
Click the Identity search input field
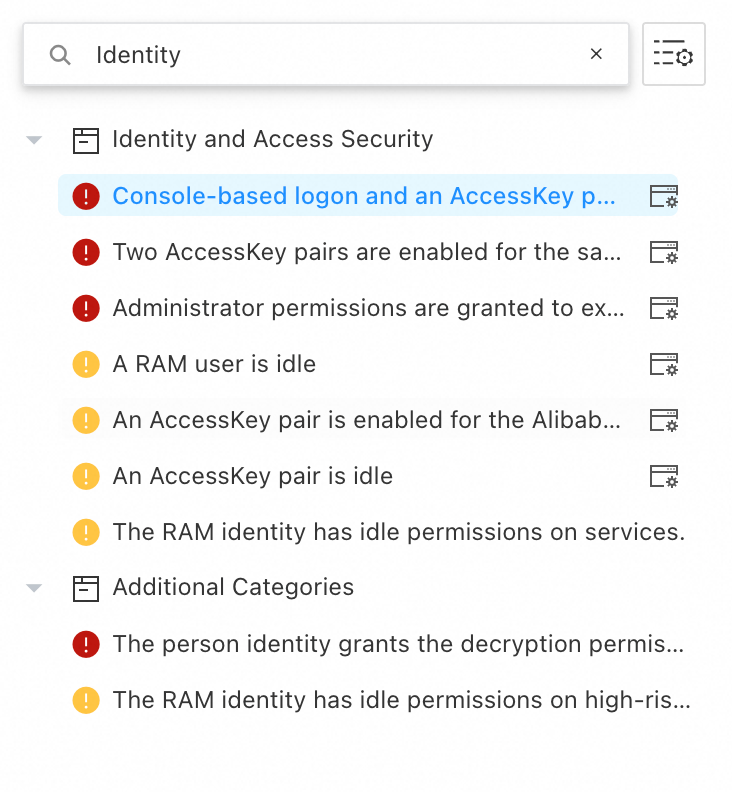pos(330,55)
